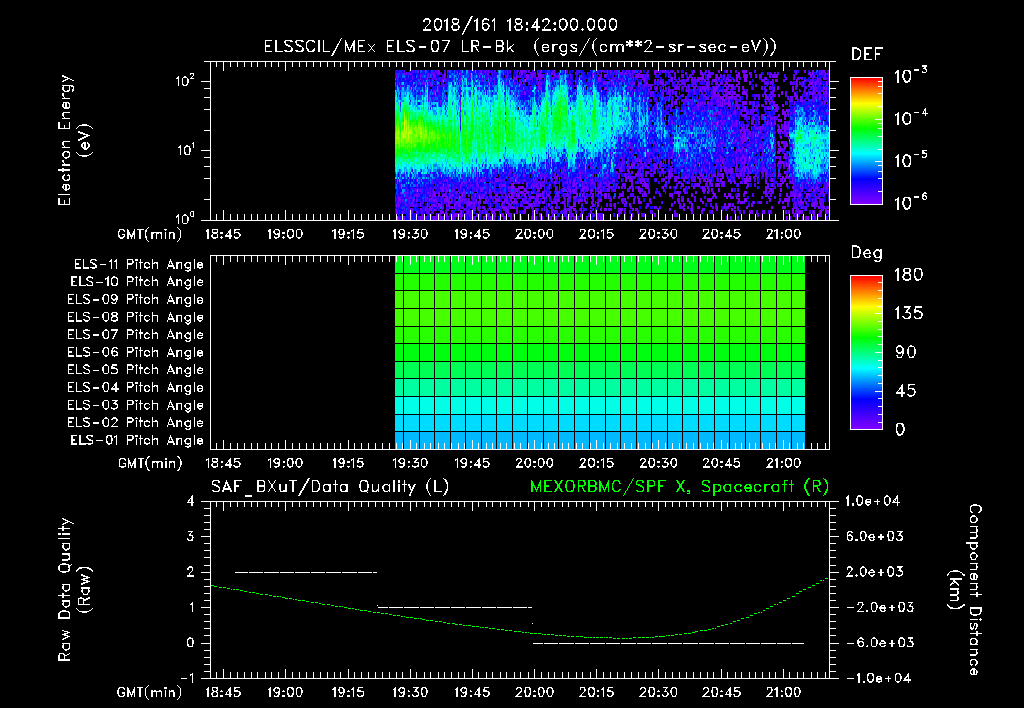The image size is (1024, 708).
Task: Click the 20:00 tick label under the pitch angle panel
Action: point(534,464)
